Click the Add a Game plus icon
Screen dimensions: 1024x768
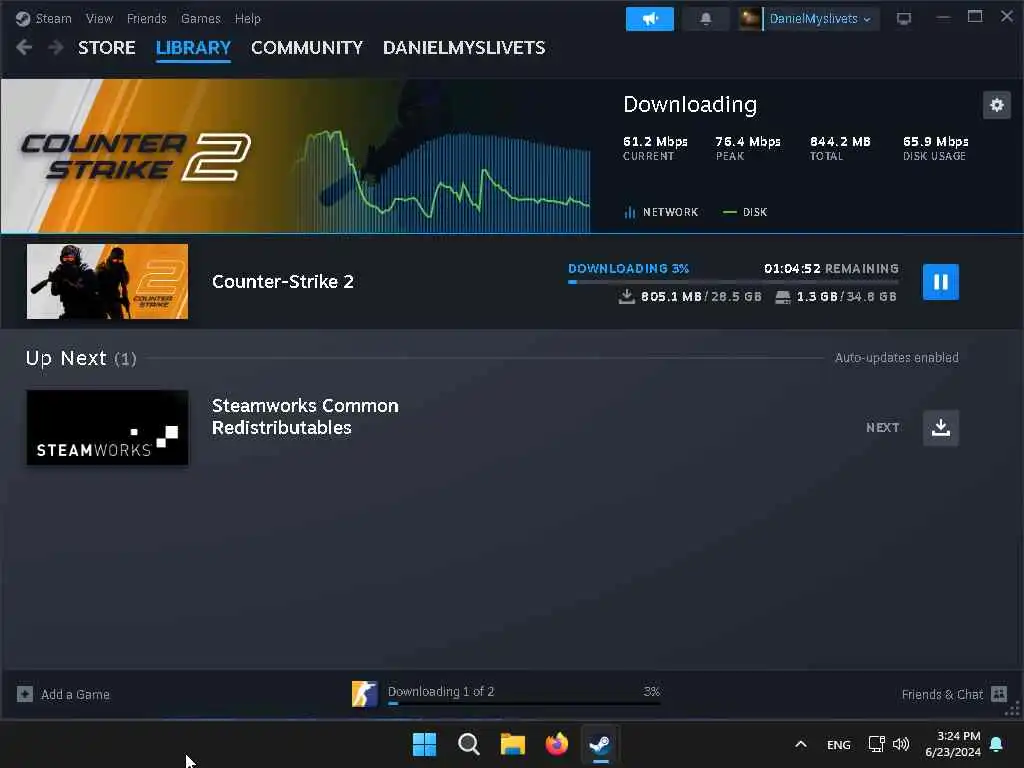click(25, 694)
